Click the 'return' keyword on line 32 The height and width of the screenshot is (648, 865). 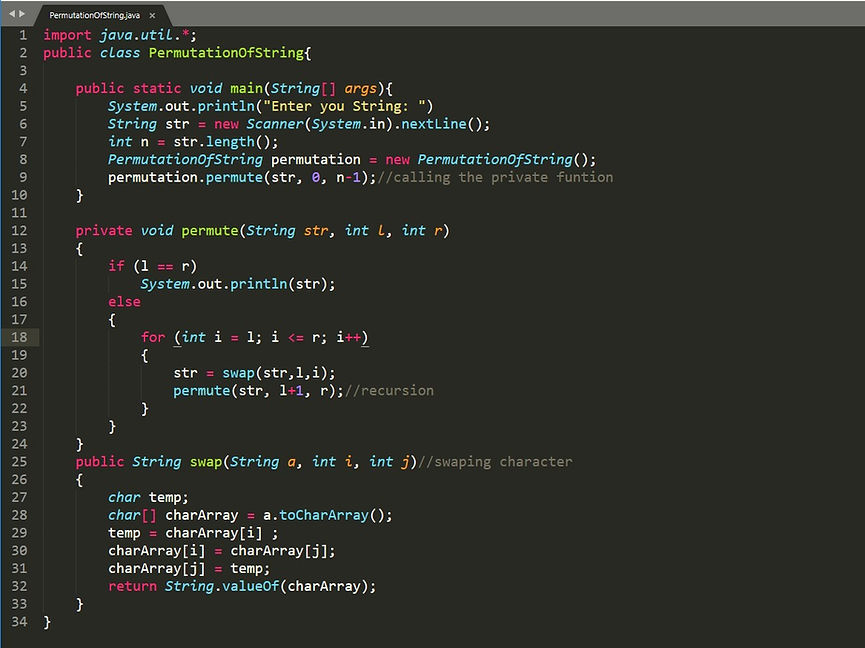point(132,586)
